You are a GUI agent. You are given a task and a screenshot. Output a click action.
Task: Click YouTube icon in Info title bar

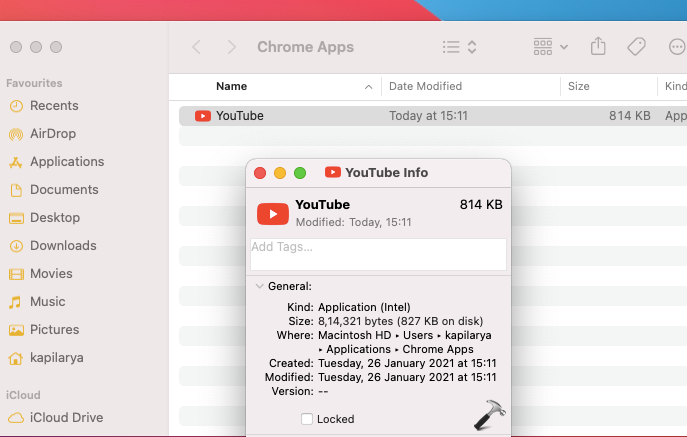(x=333, y=172)
